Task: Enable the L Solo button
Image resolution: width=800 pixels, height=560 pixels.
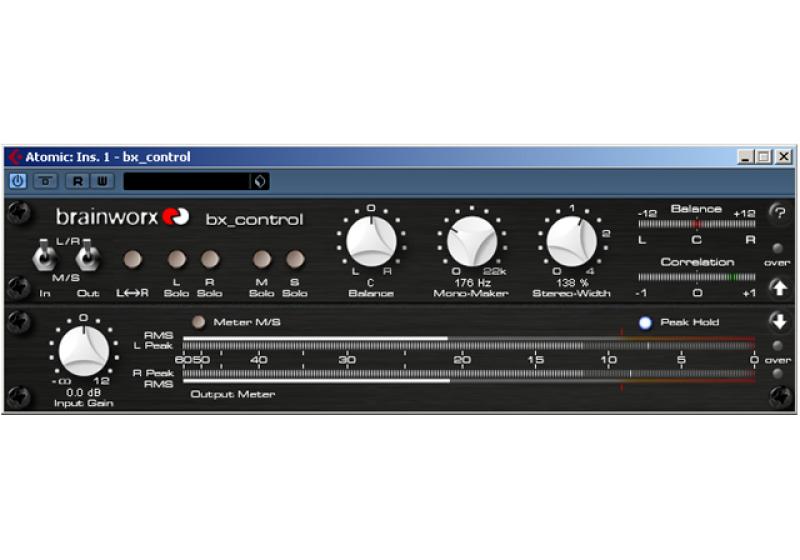Action: click(177, 260)
